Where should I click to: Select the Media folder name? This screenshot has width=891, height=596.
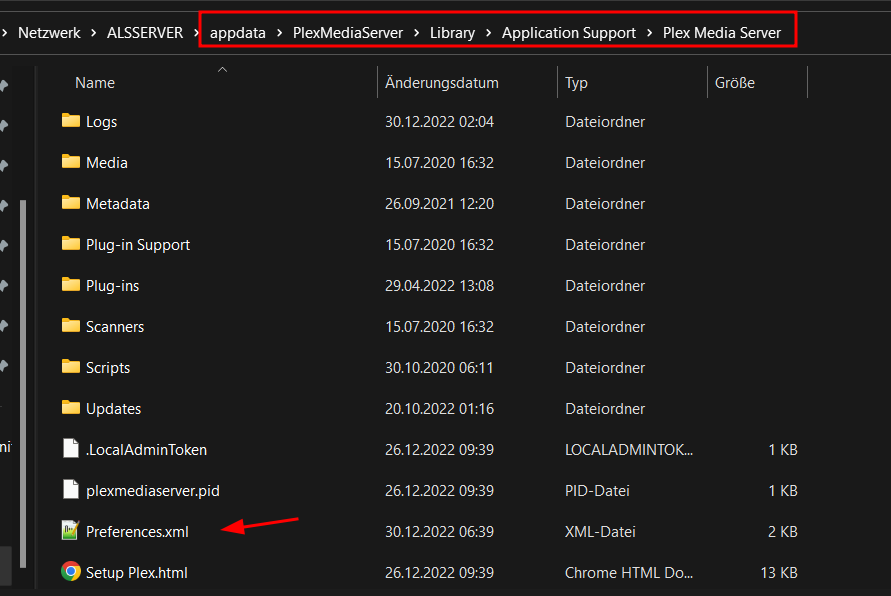pos(107,162)
